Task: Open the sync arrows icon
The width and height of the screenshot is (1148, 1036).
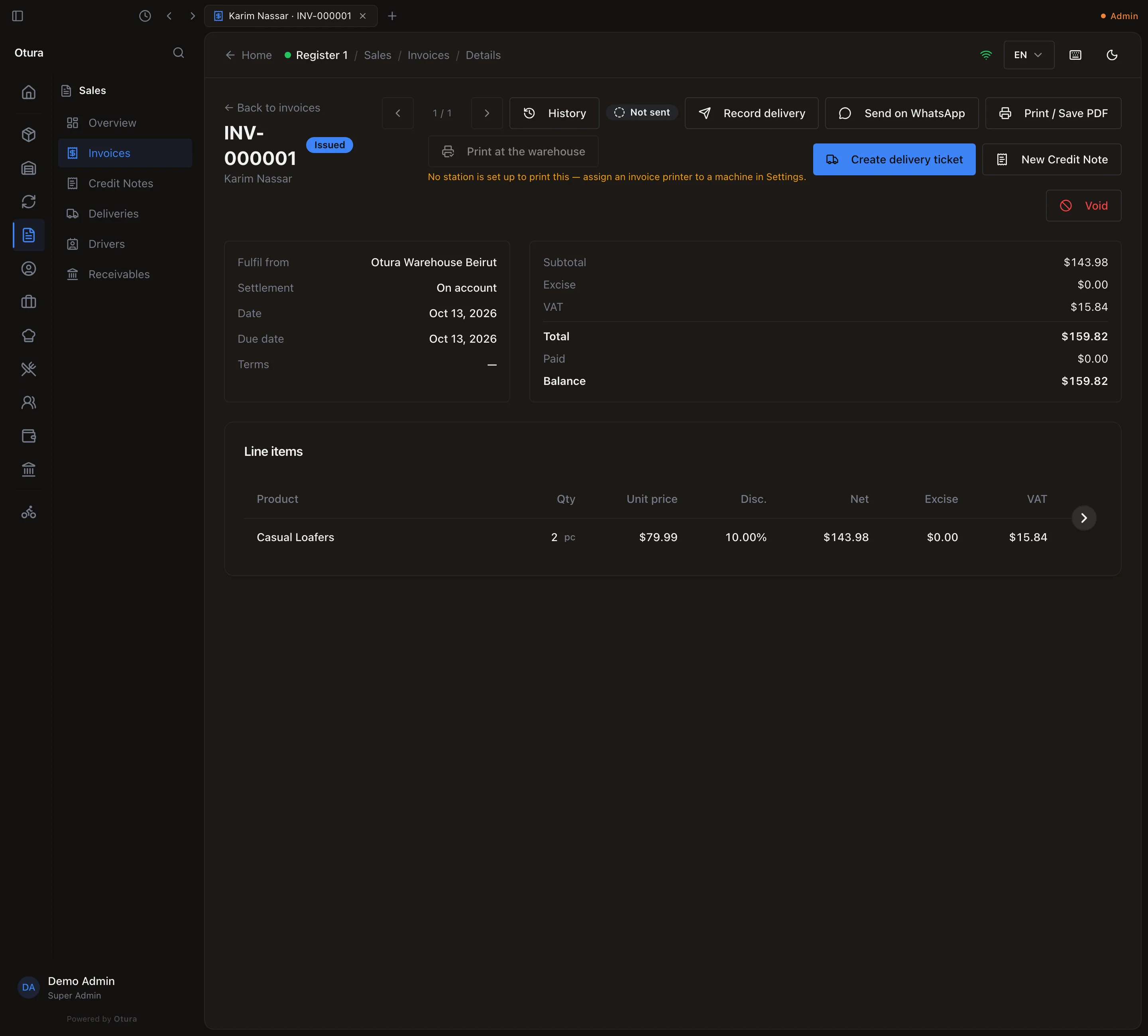Action: coord(28,202)
